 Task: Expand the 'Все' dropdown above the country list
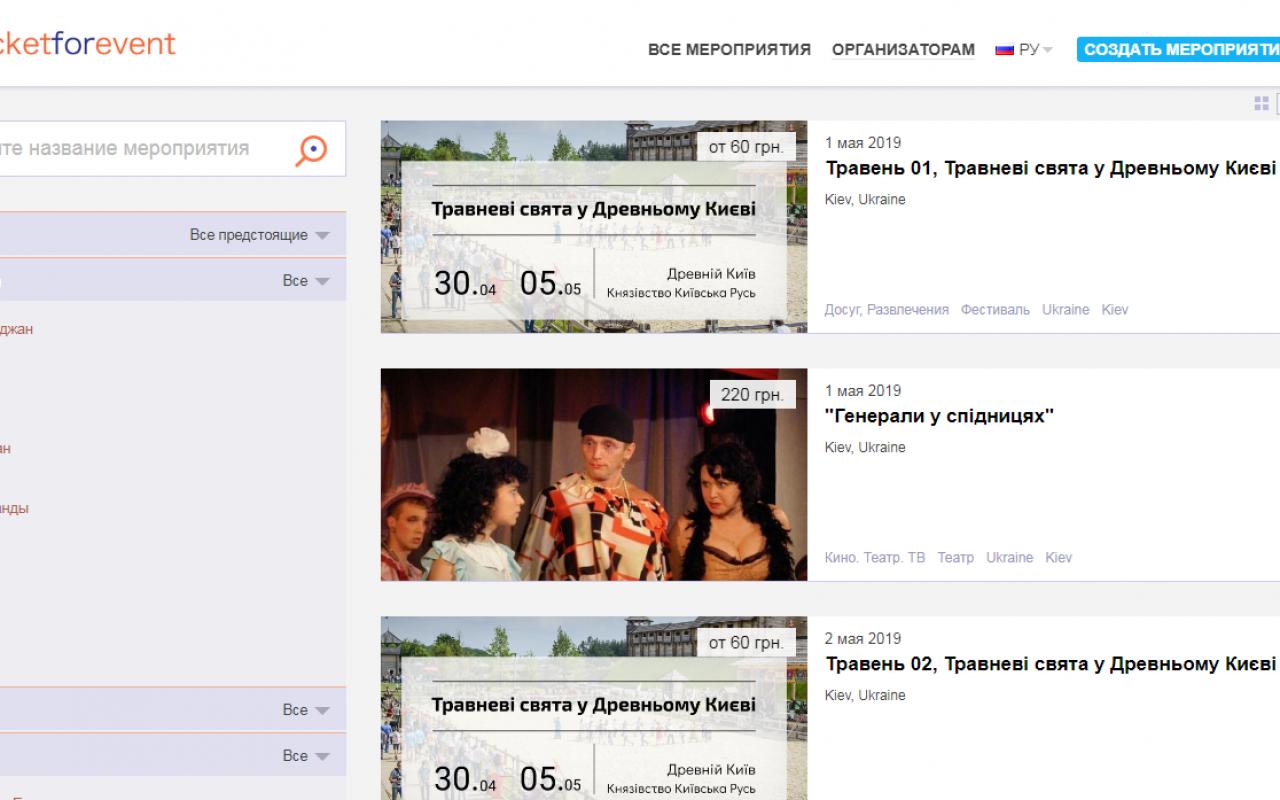306,281
